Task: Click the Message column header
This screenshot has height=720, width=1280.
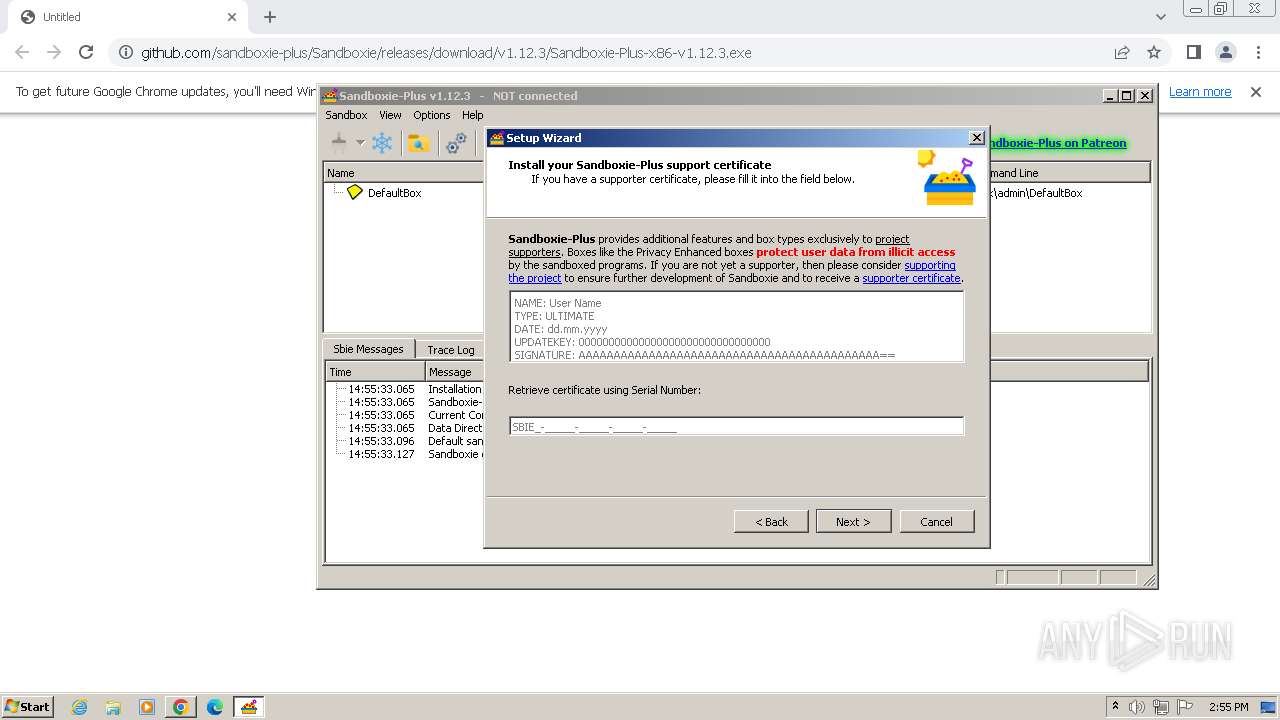Action: pyautogui.click(x=455, y=372)
